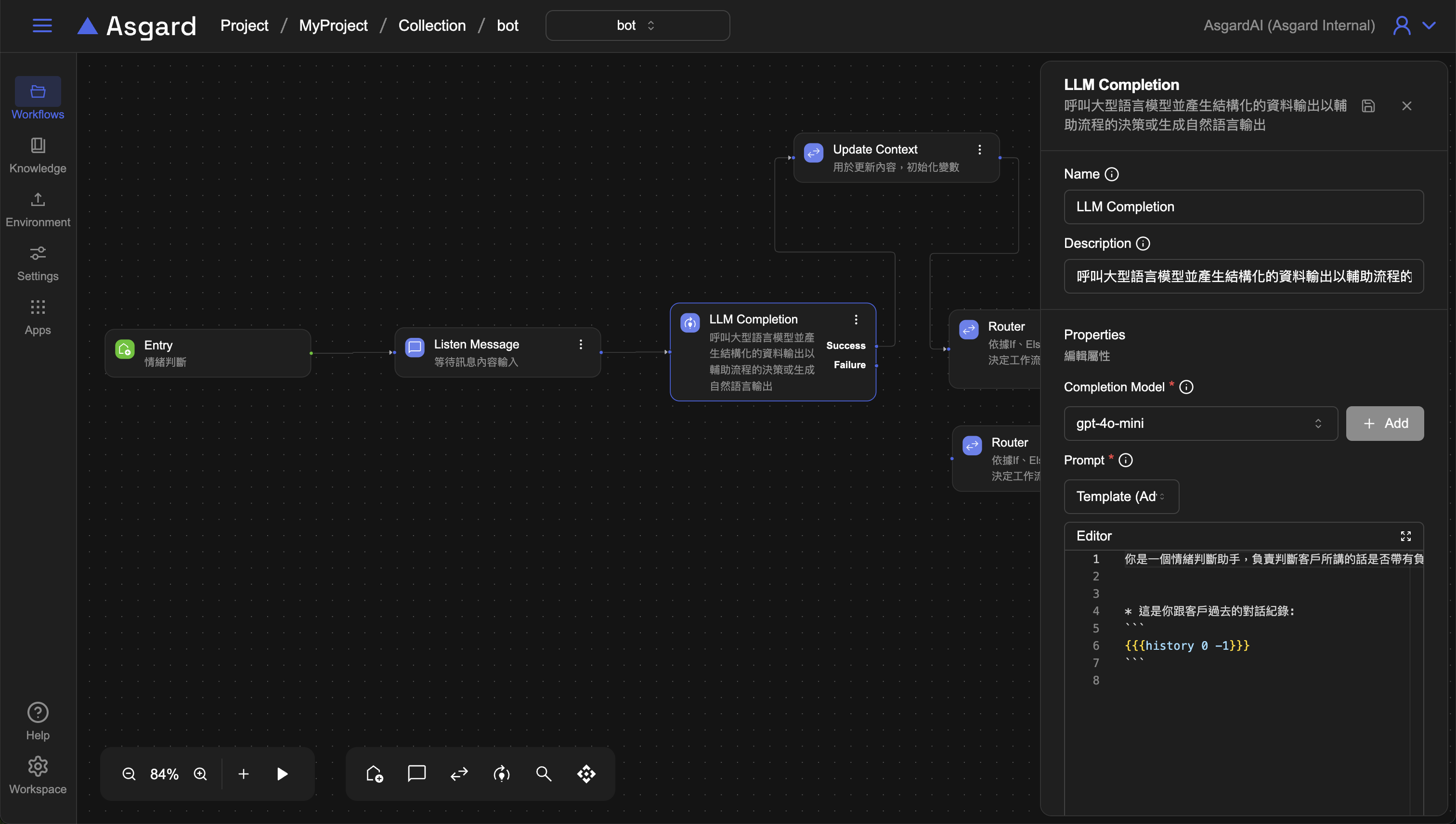The height and width of the screenshot is (824, 1456).
Task: Expand the user account menu chevron
Action: 1429,26
